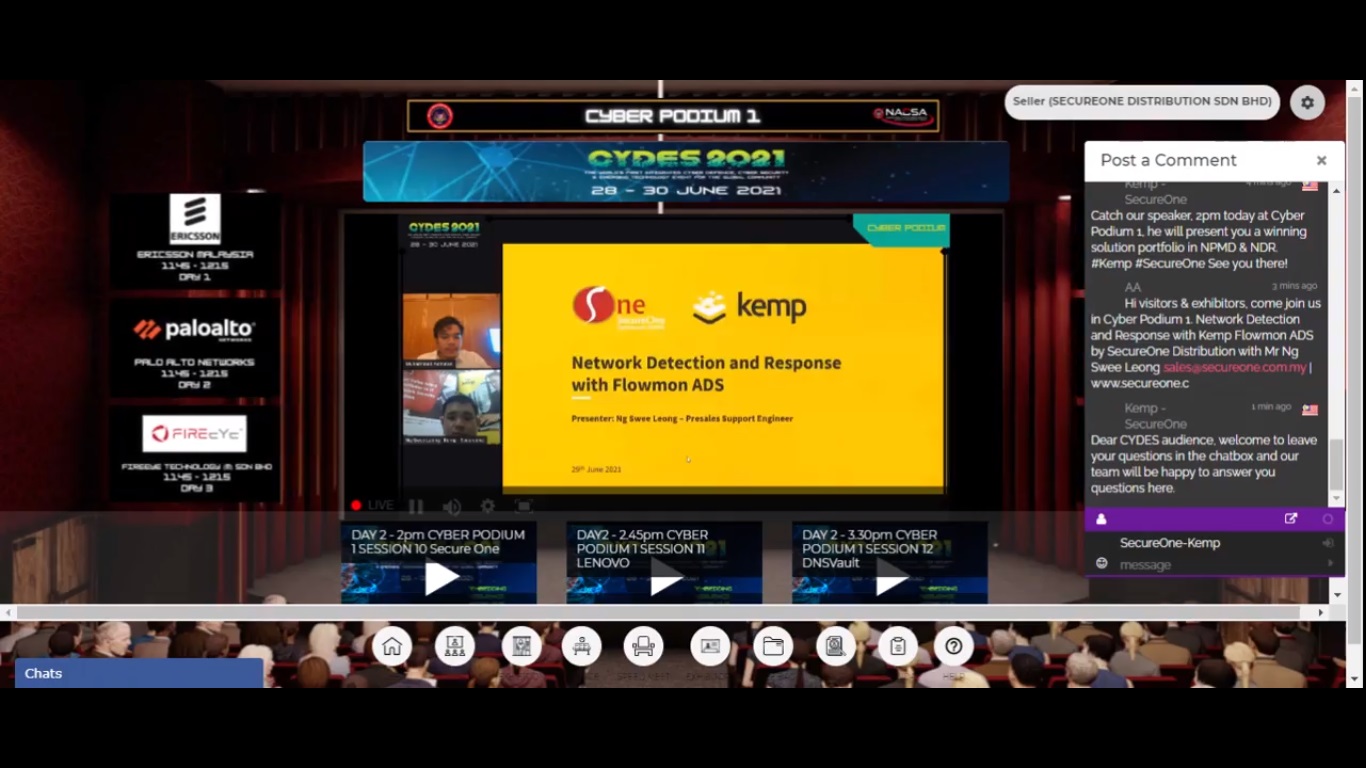The width and height of the screenshot is (1366, 768).
Task: Click the Ericsson Malaysia sponsor logo
Action: pos(195,219)
